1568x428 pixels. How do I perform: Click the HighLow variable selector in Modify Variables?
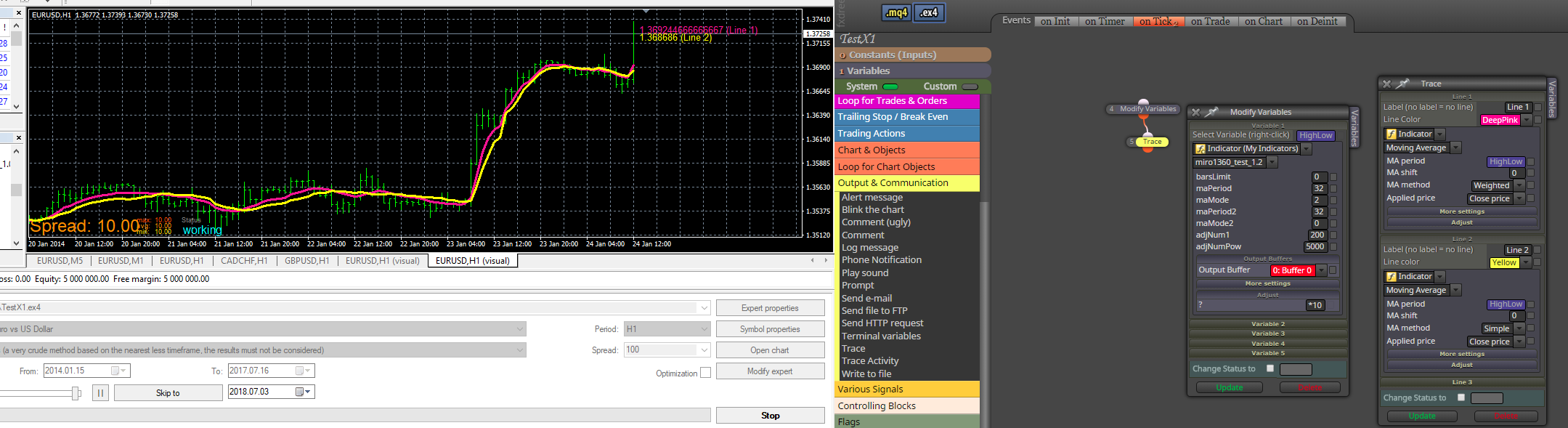(x=1316, y=136)
